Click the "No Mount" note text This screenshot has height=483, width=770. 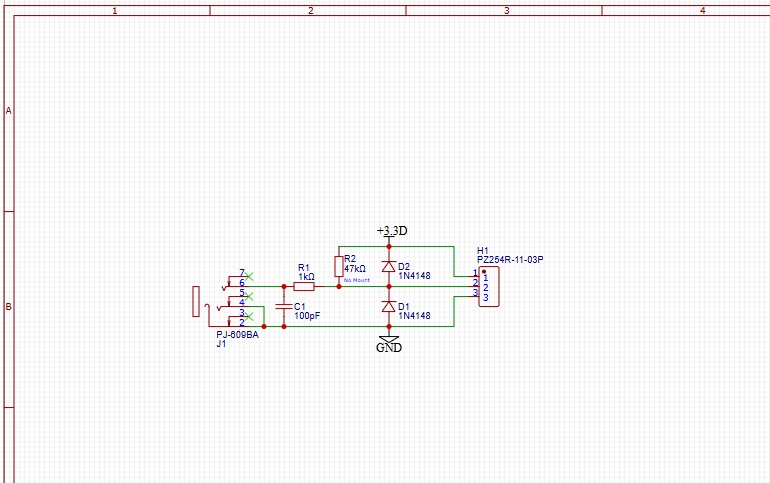tap(357, 280)
